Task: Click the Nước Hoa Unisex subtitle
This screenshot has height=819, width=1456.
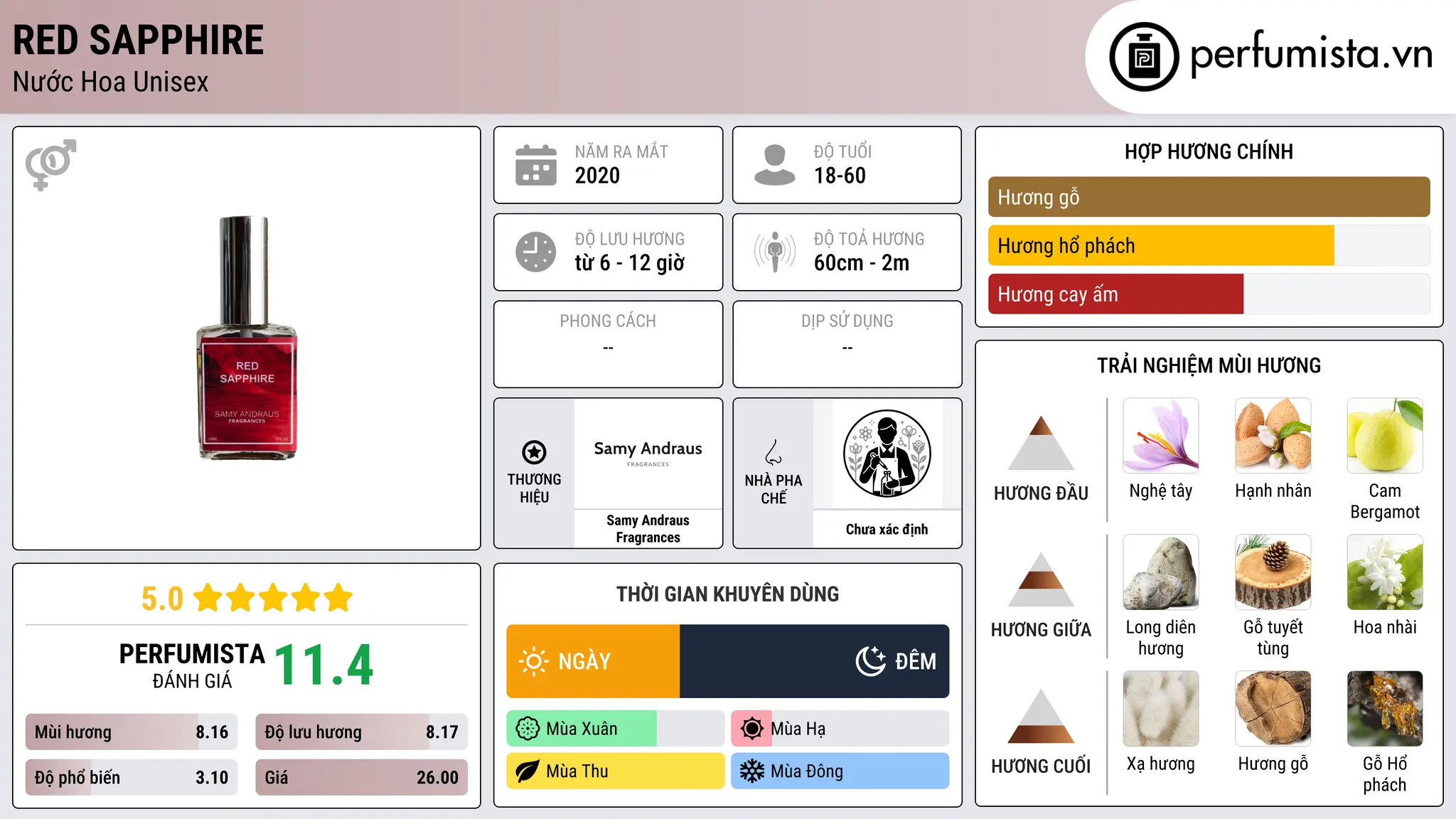Action: (x=111, y=82)
